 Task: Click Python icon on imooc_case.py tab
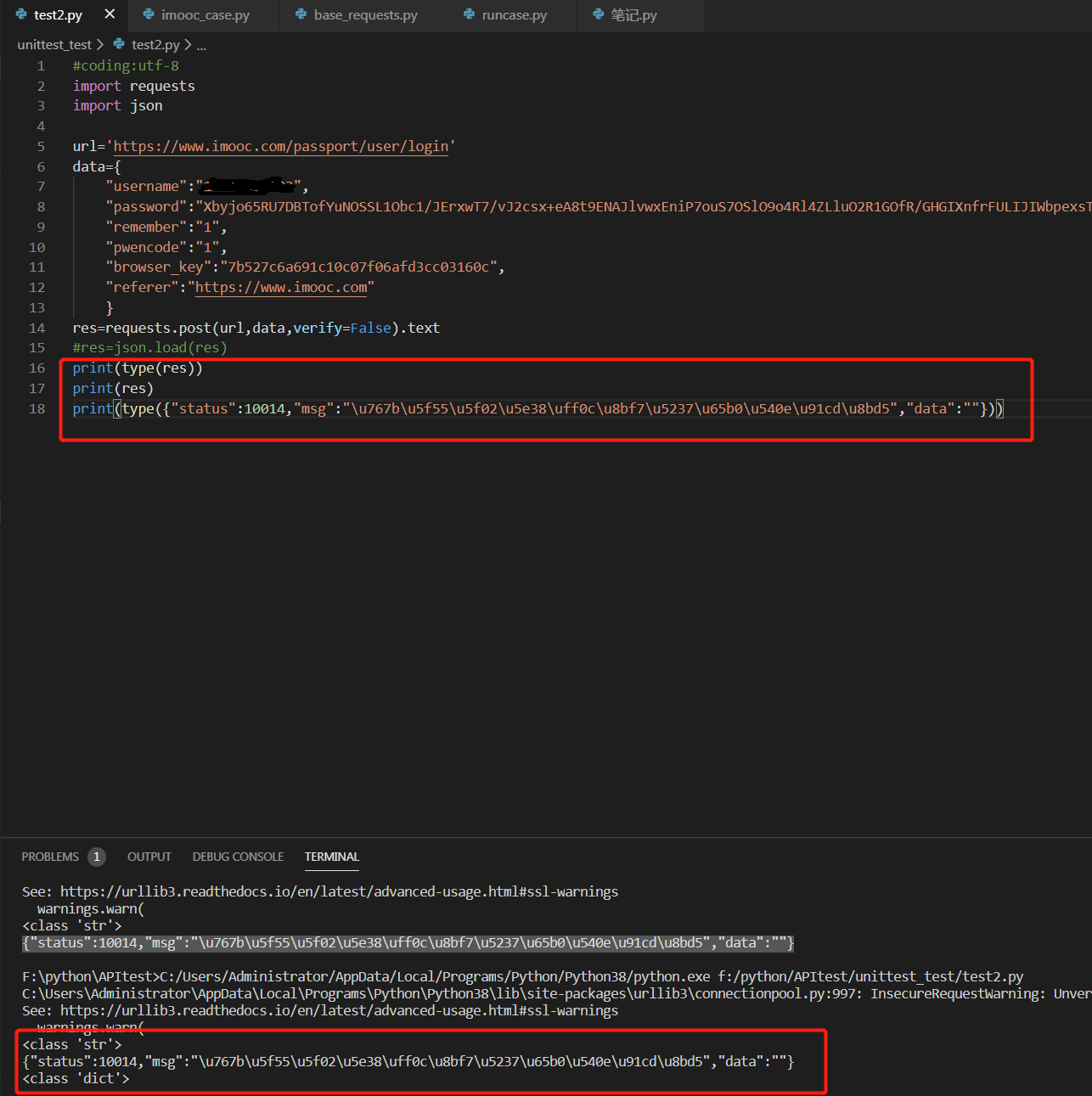pos(149,14)
